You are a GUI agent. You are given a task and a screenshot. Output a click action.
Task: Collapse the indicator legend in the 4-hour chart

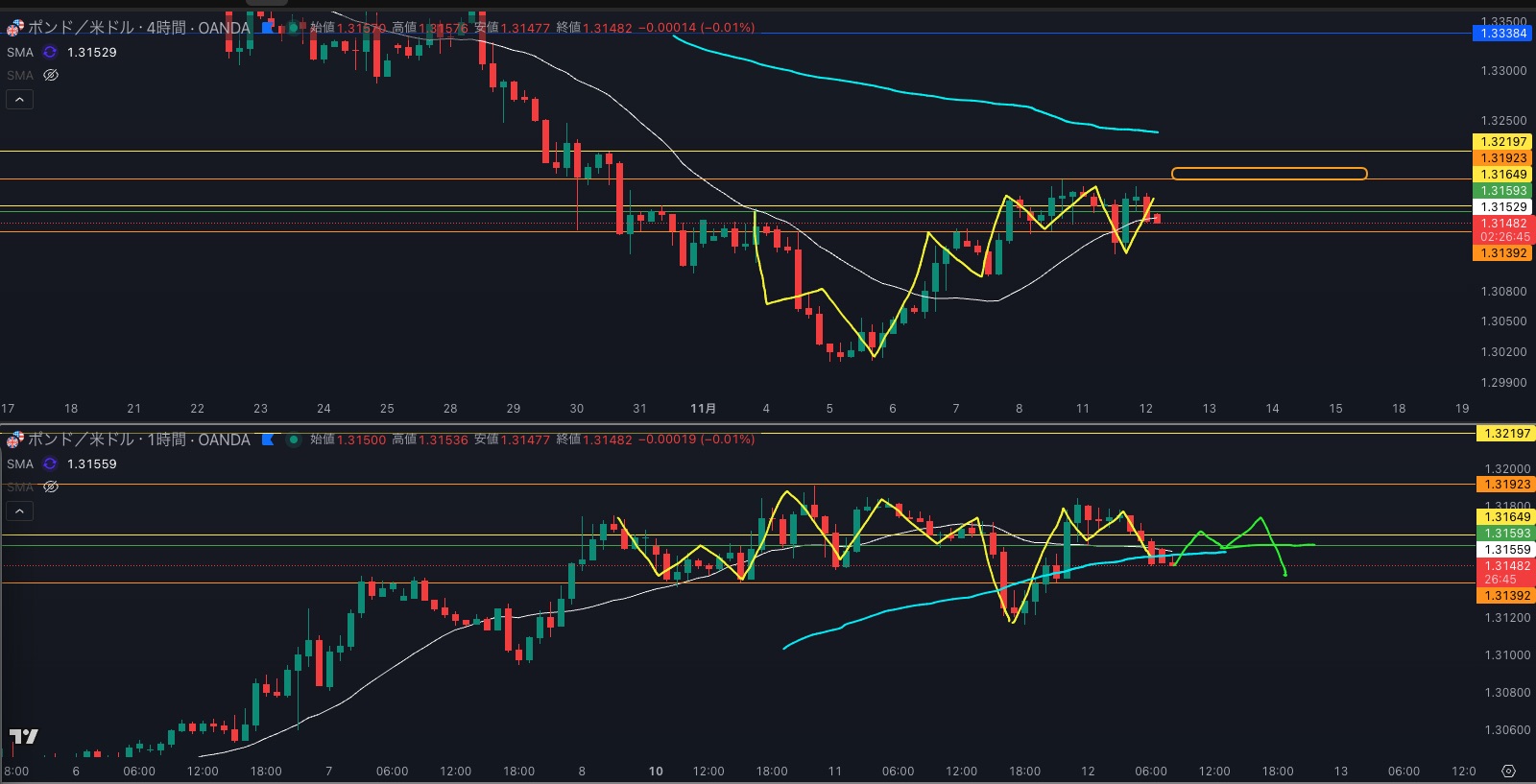pos(19,99)
